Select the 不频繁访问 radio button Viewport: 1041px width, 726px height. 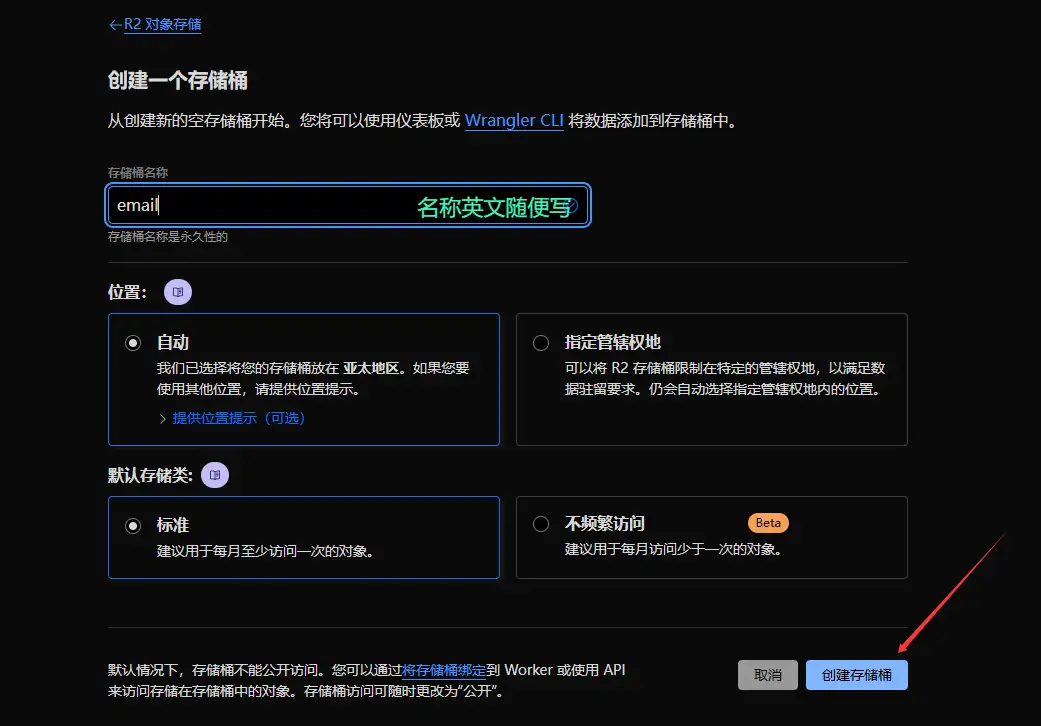pyautogui.click(x=541, y=524)
